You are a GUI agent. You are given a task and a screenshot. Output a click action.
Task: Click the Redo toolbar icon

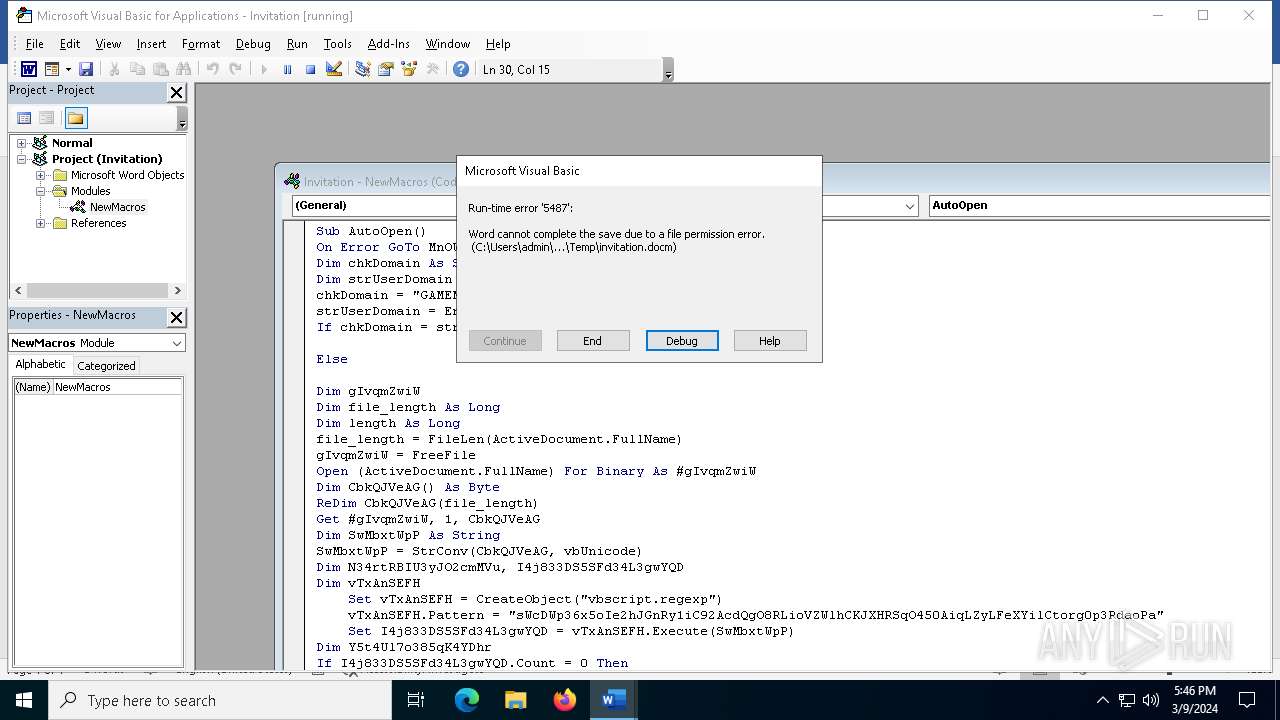(x=235, y=69)
